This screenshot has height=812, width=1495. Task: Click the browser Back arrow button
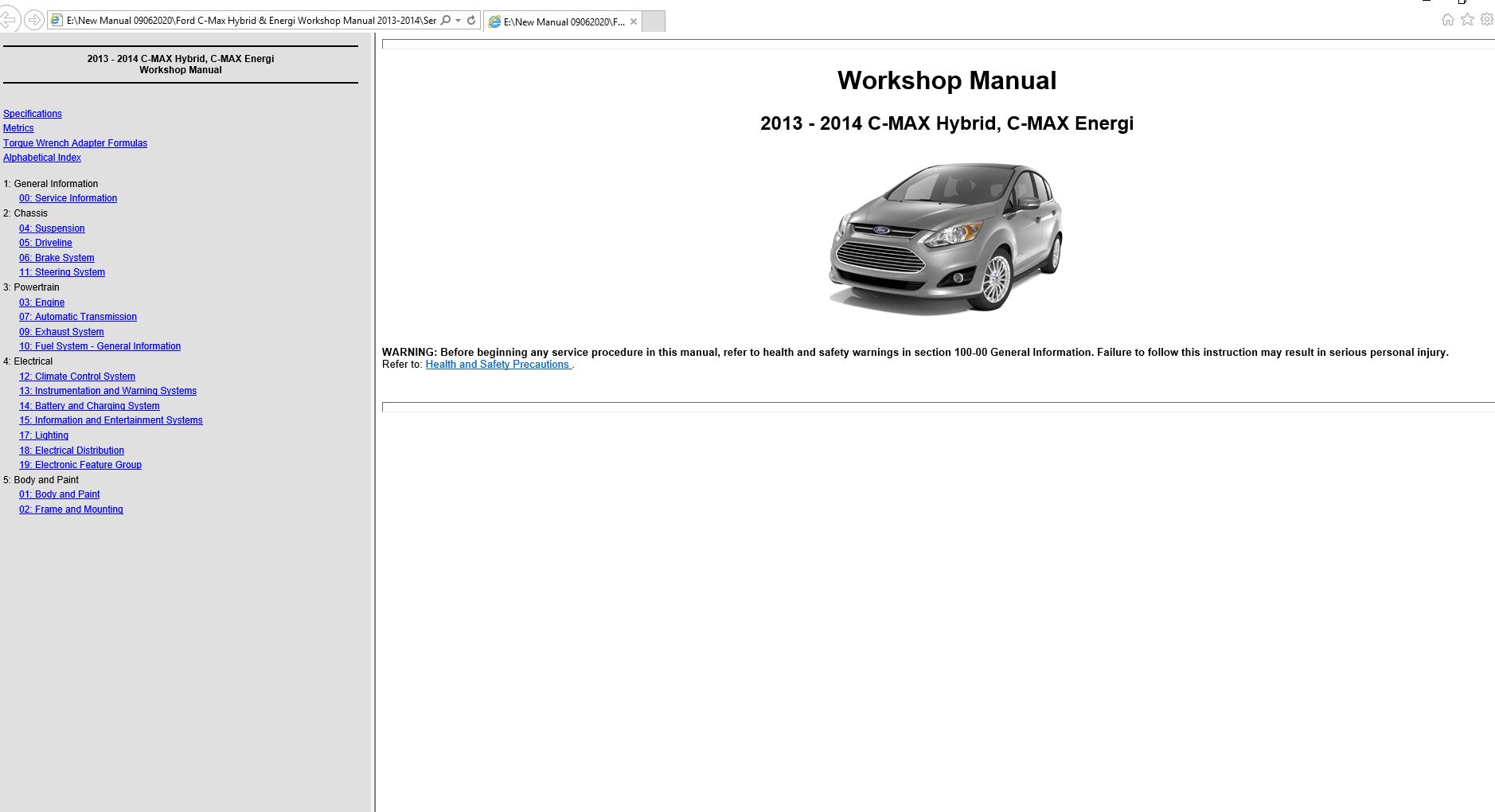(x=7, y=20)
